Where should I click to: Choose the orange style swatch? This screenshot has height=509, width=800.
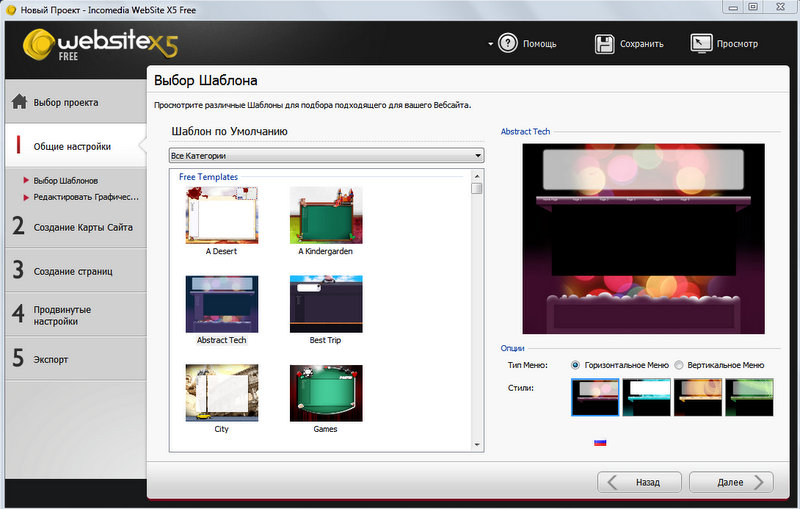point(698,397)
